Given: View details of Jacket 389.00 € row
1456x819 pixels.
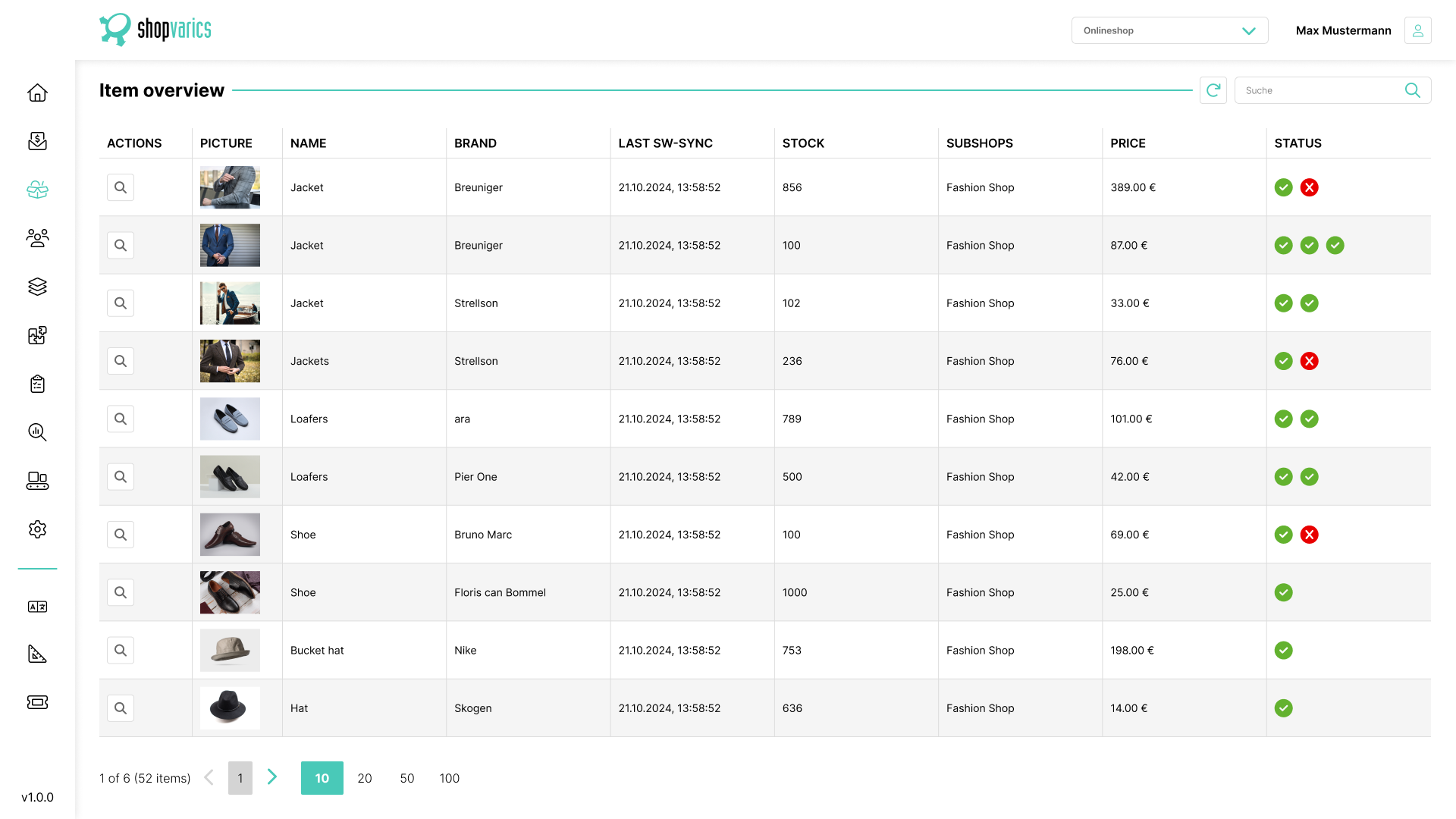Looking at the screenshot, I should pos(121,187).
